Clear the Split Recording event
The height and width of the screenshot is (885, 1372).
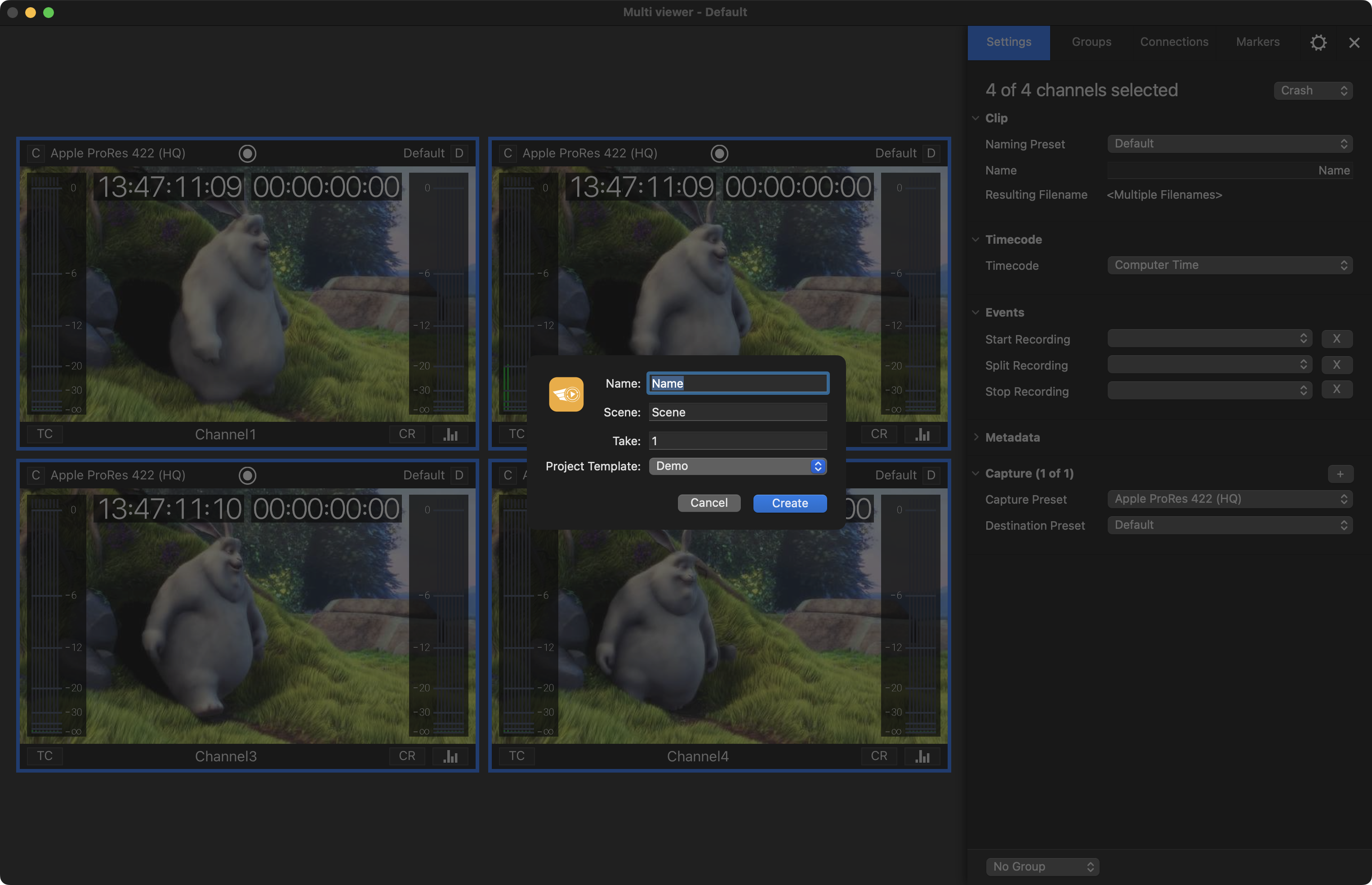coord(1337,364)
